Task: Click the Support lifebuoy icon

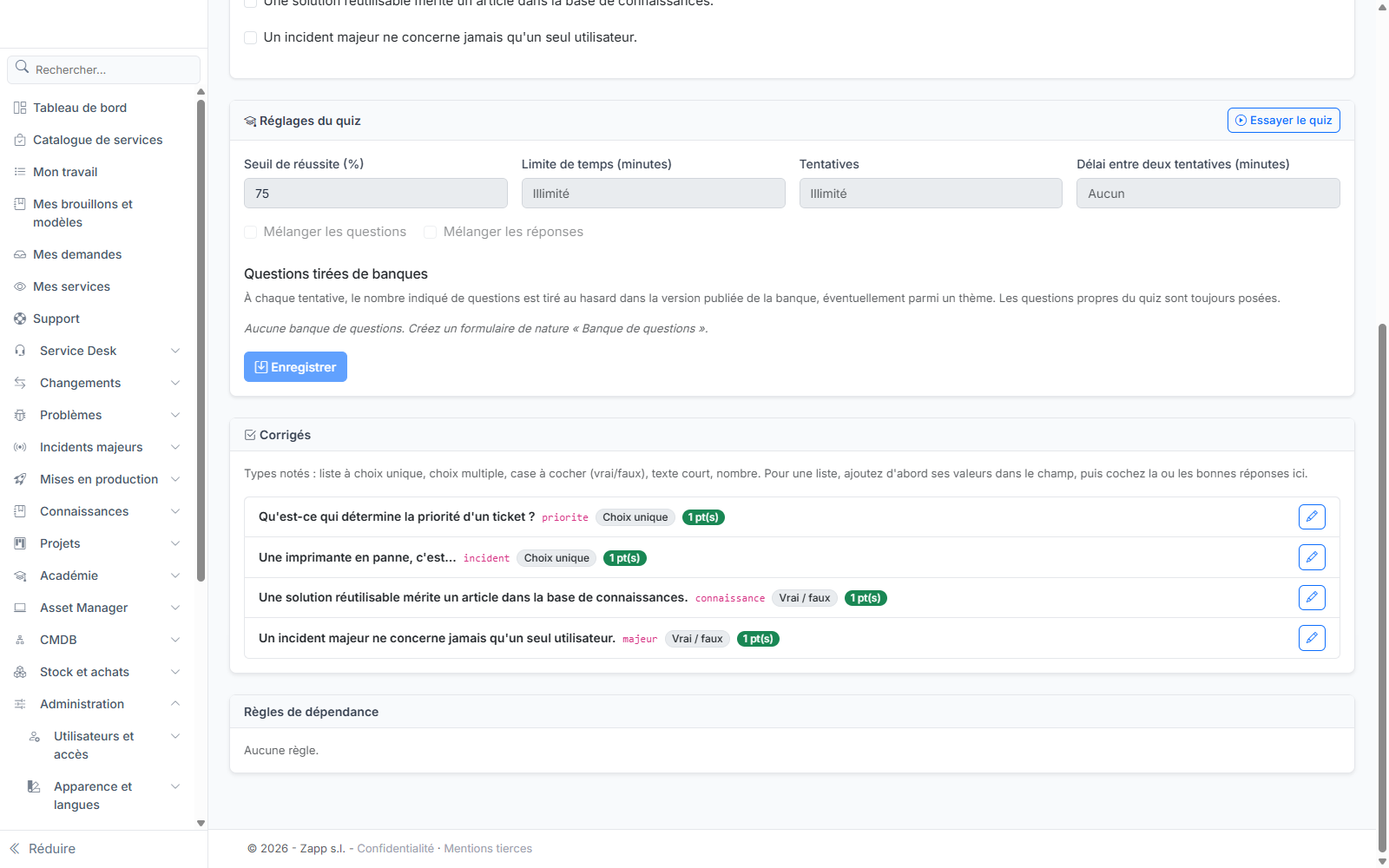Action: (x=20, y=319)
